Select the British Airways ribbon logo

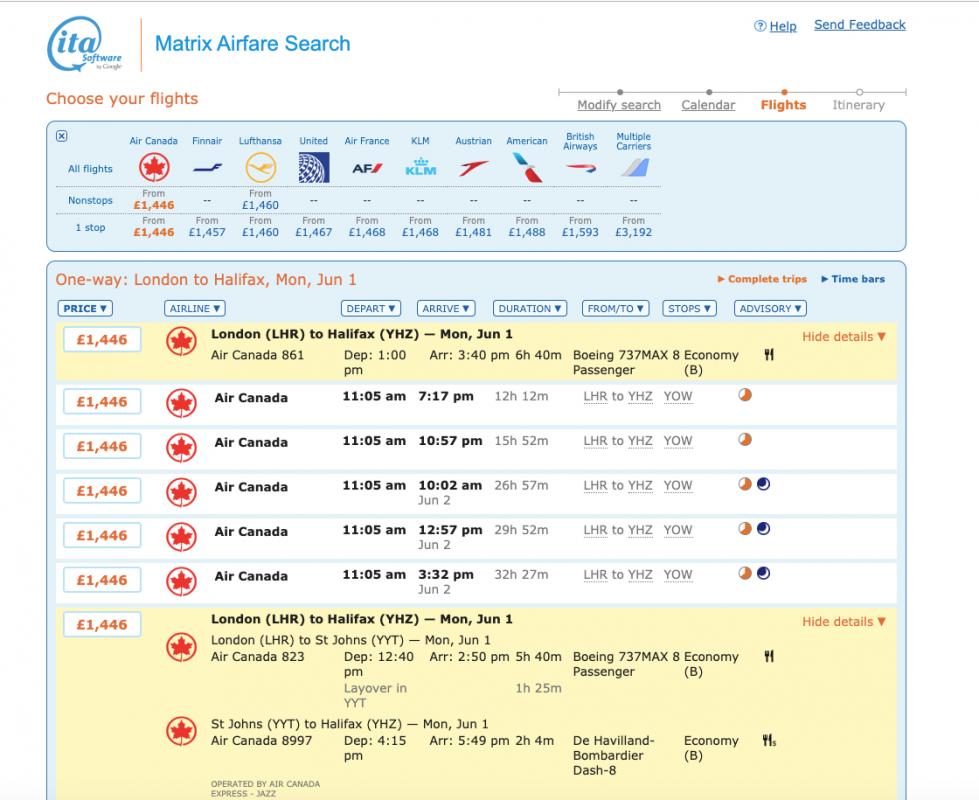tap(581, 167)
